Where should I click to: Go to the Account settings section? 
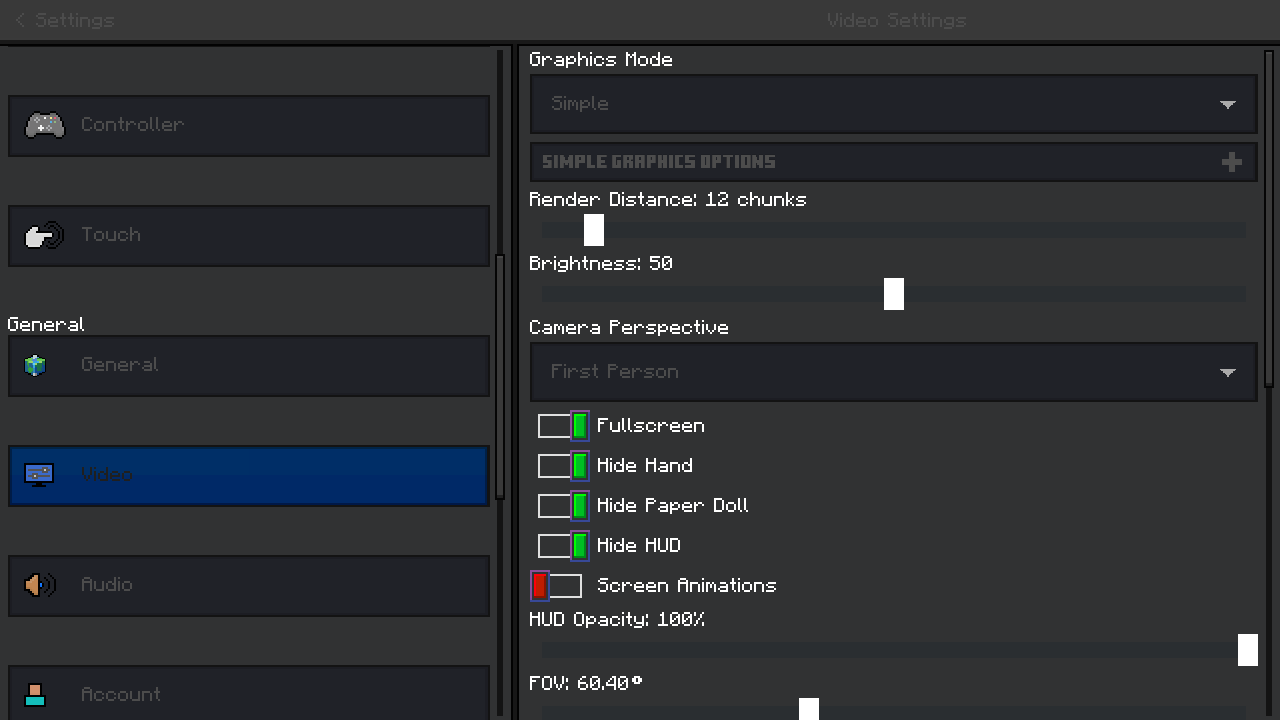click(249, 693)
